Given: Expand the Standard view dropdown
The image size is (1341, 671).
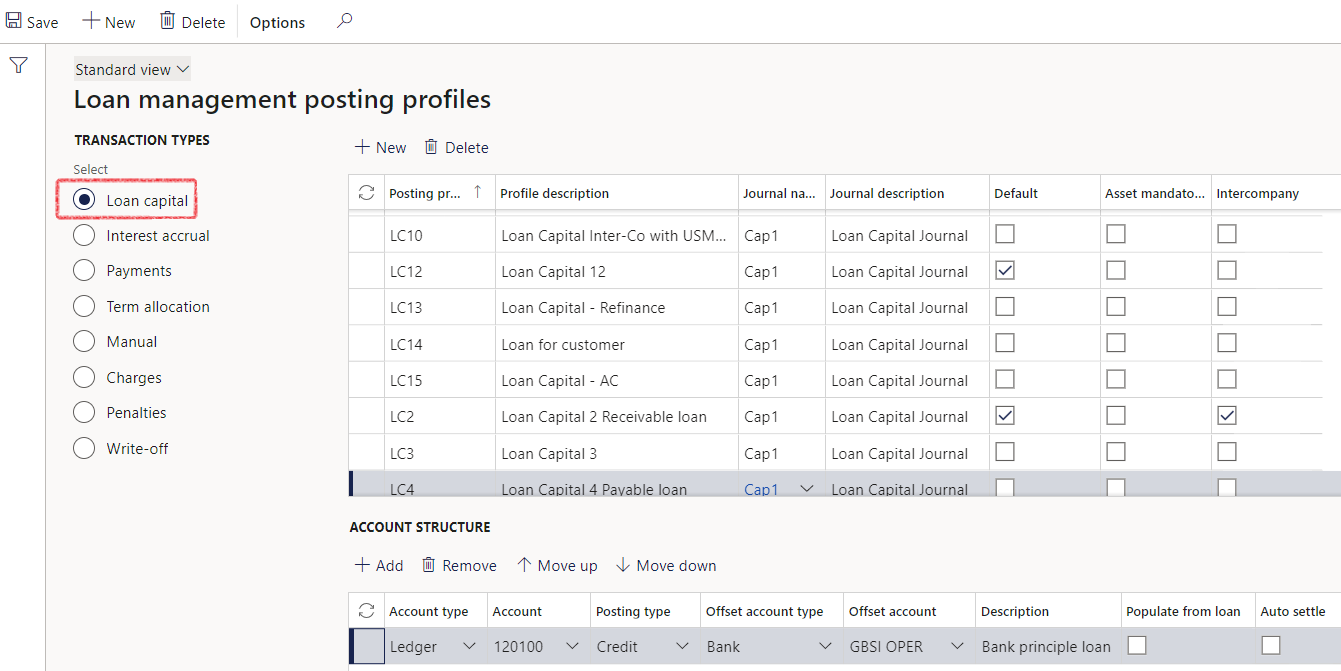Looking at the screenshot, I should coord(132,70).
